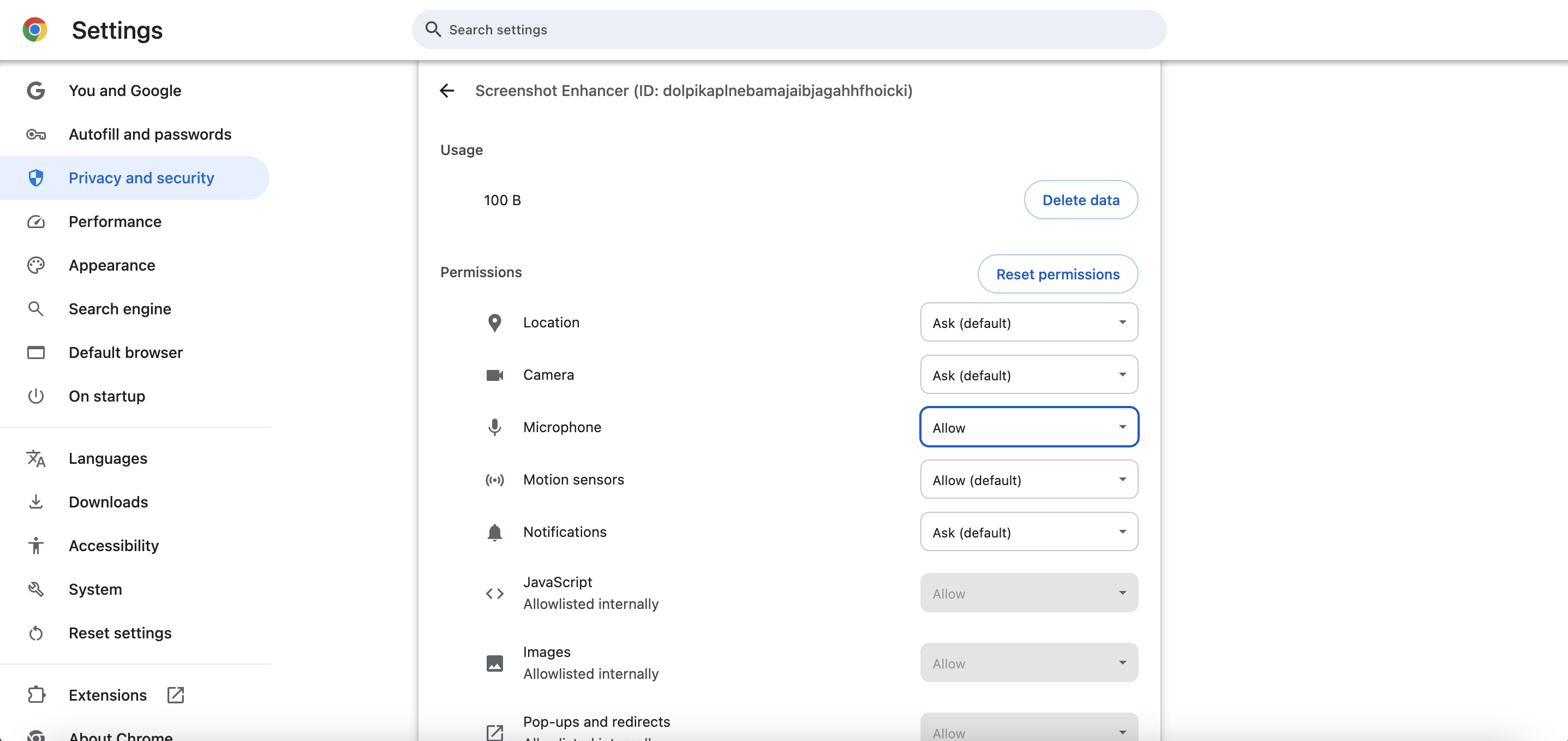Click the power icon for On startup
The image size is (1568, 741).
point(36,396)
